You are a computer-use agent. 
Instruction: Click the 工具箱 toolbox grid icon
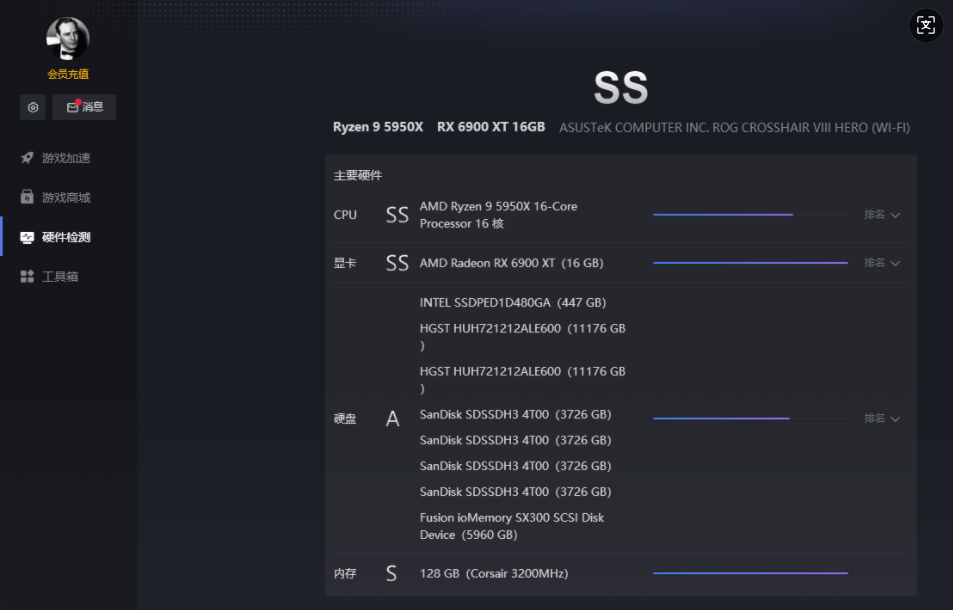(27, 277)
